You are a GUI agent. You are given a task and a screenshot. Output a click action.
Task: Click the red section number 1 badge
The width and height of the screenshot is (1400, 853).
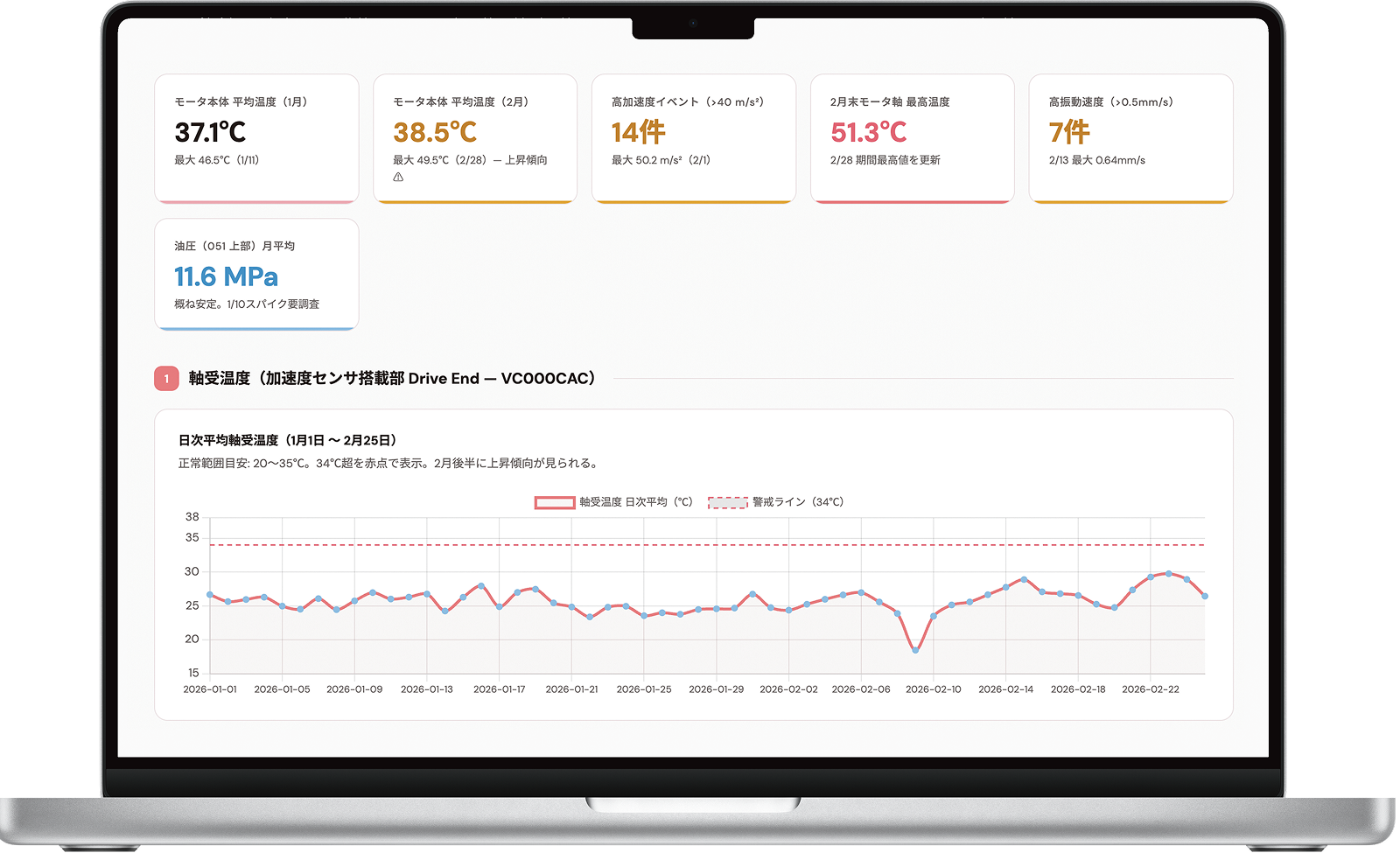pos(166,379)
